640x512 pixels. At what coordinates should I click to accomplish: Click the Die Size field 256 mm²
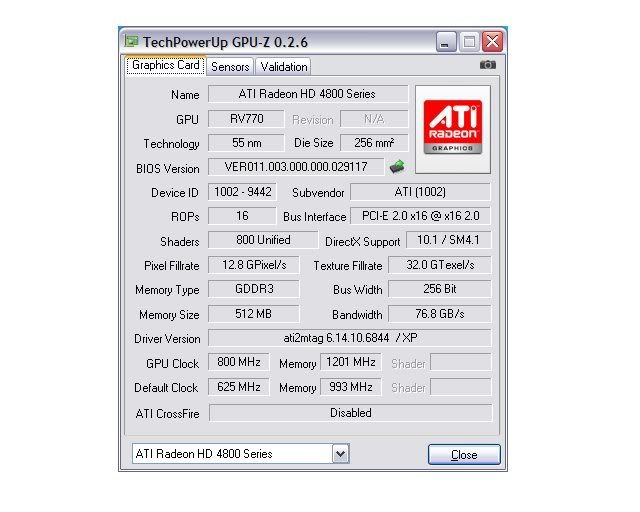(374, 143)
